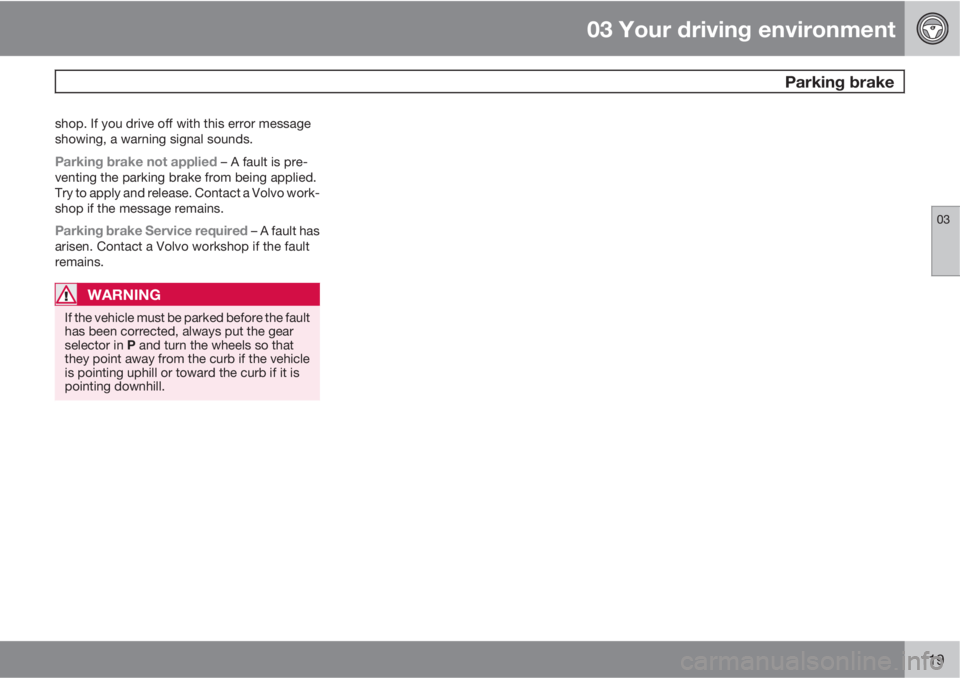The width and height of the screenshot is (960, 678).
Task: Click the page number in the footer
Action: tap(936, 660)
